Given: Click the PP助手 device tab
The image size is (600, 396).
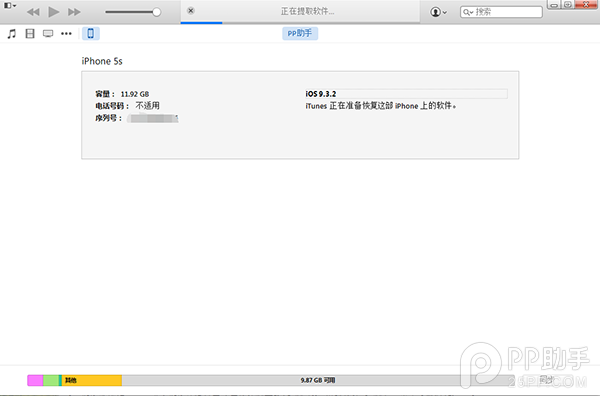Looking at the screenshot, I should tap(300, 34).
